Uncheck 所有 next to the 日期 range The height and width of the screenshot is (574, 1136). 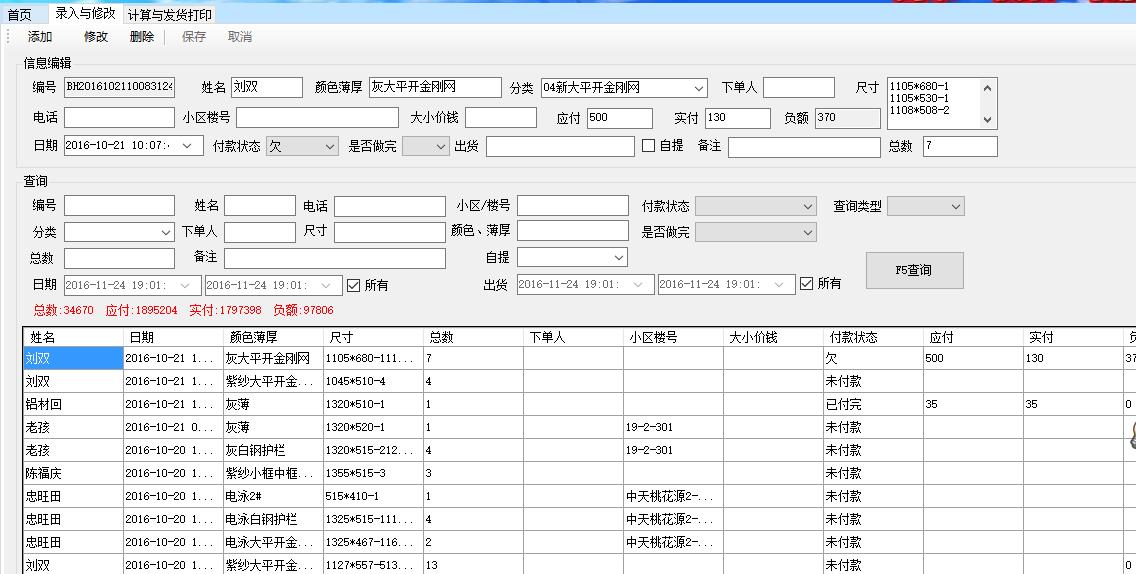click(354, 286)
